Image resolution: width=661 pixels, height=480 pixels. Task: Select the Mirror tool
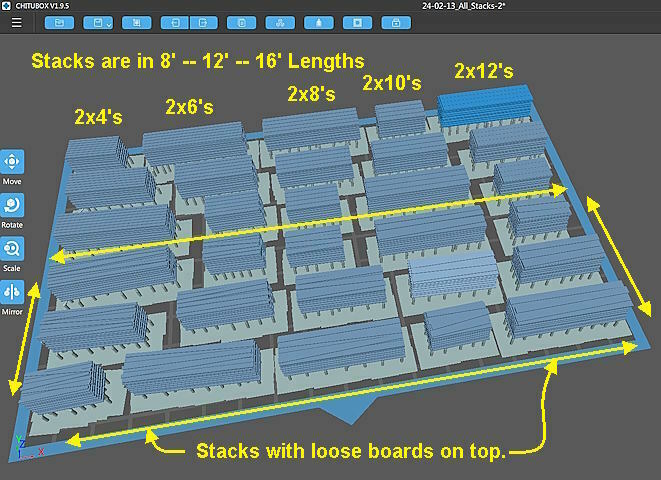pos(12,292)
